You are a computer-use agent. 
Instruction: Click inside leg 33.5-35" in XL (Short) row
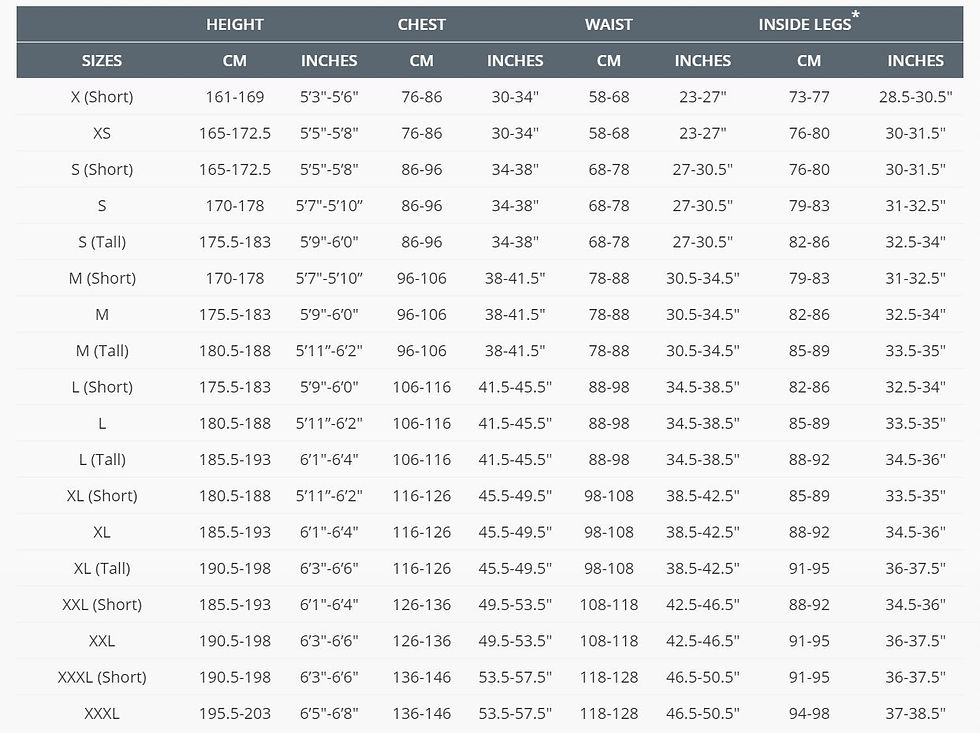click(915, 496)
